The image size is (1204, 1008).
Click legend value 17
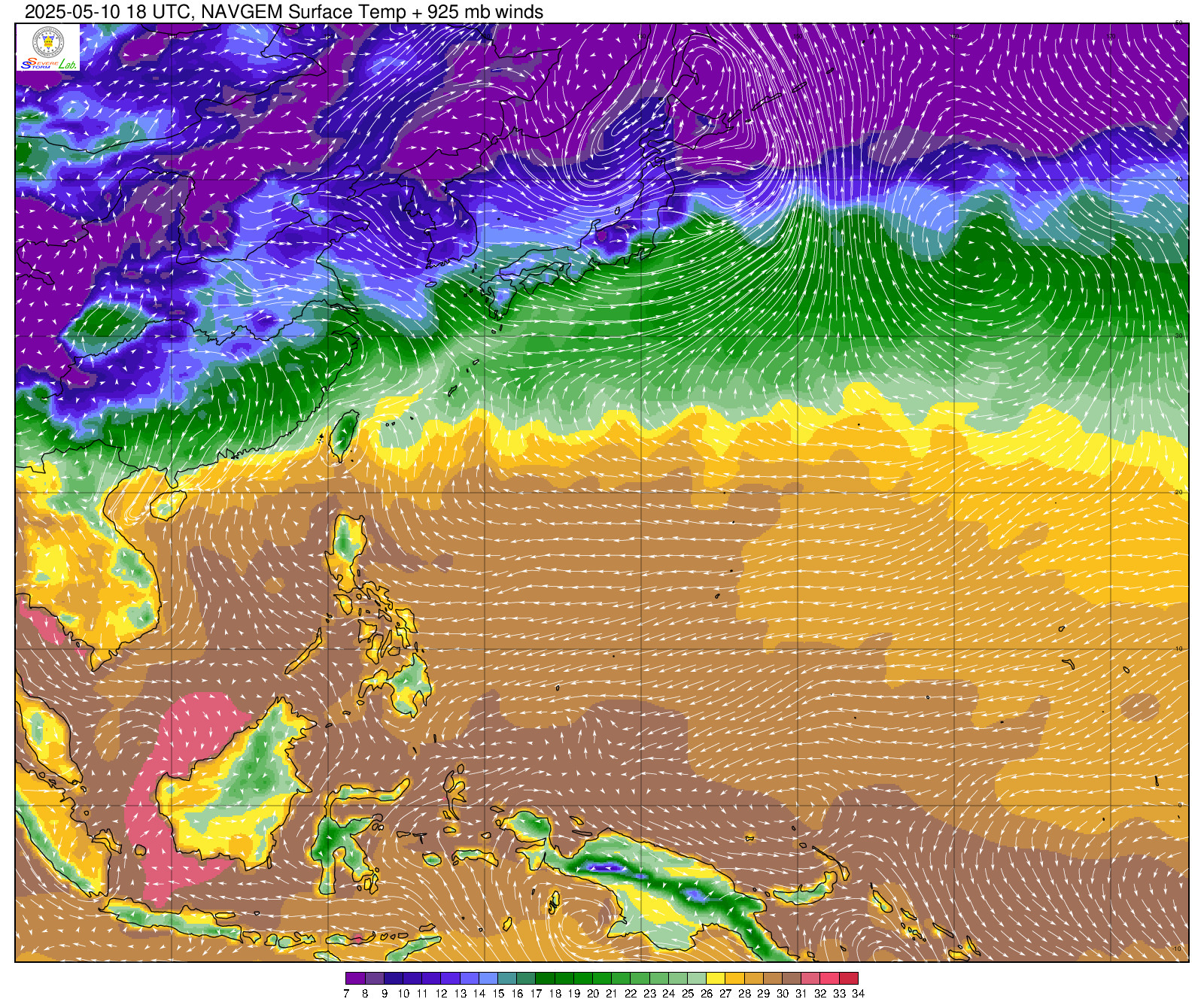(x=536, y=994)
